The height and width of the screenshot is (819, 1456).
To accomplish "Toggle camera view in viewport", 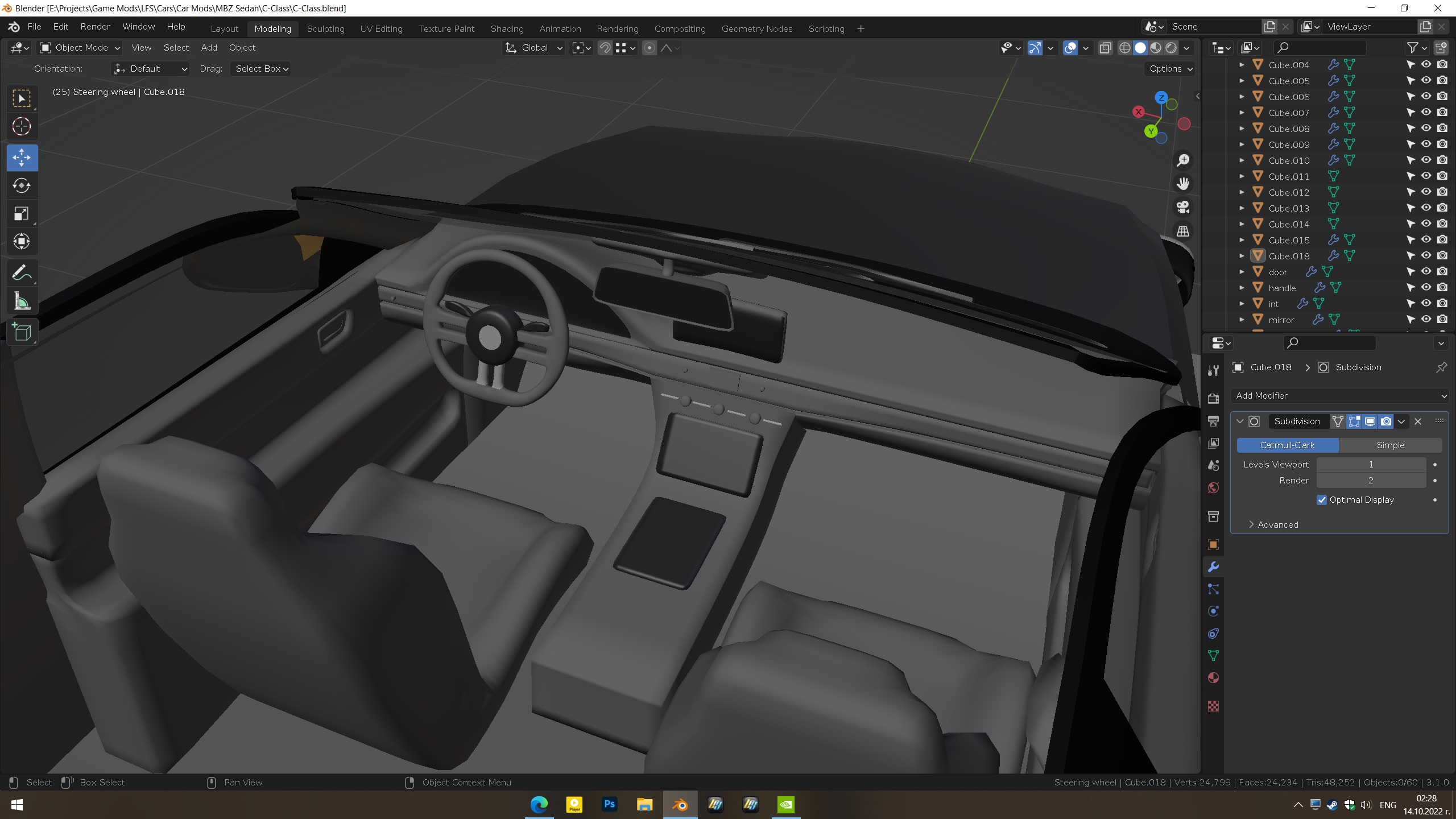I will point(1183,207).
